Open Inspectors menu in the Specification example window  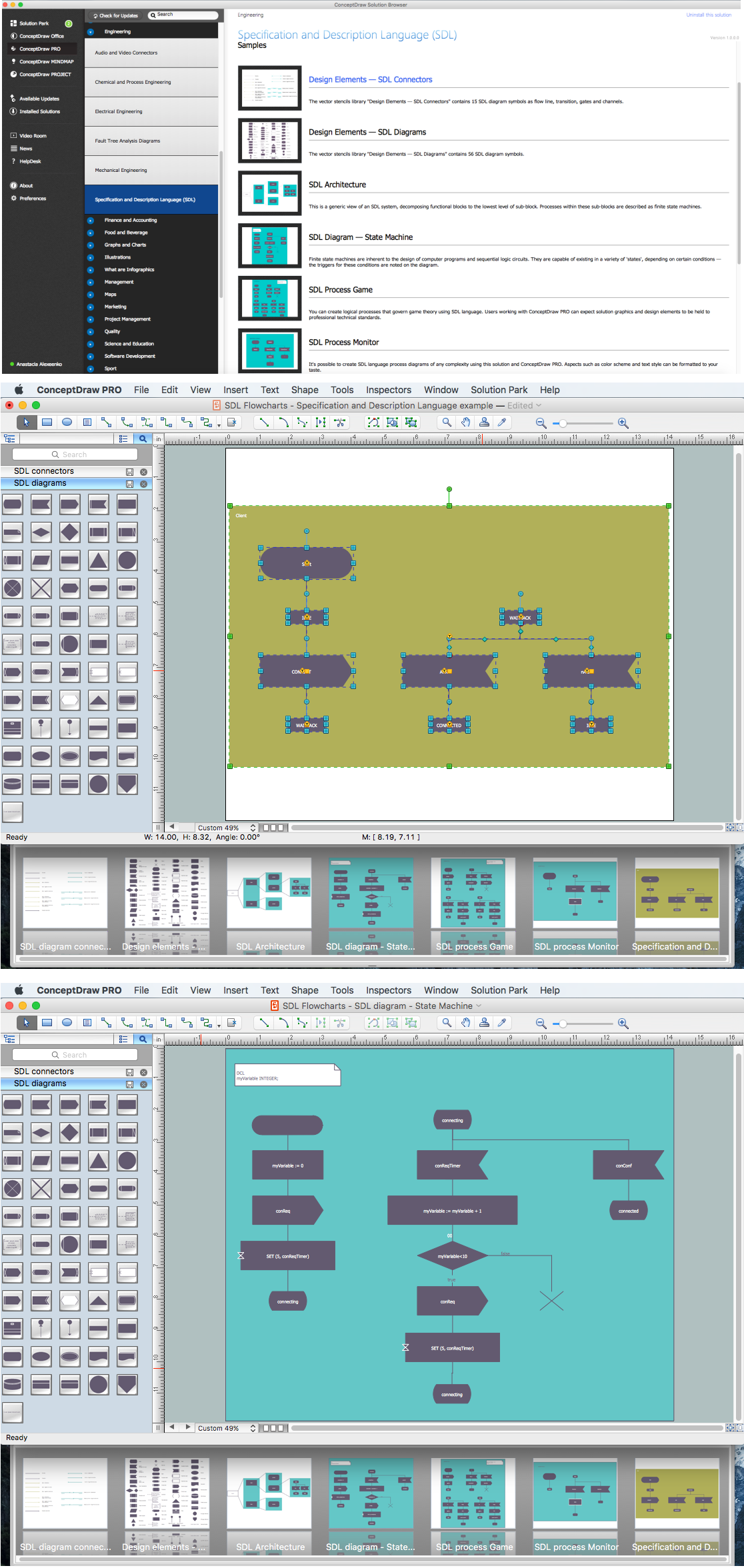(389, 390)
